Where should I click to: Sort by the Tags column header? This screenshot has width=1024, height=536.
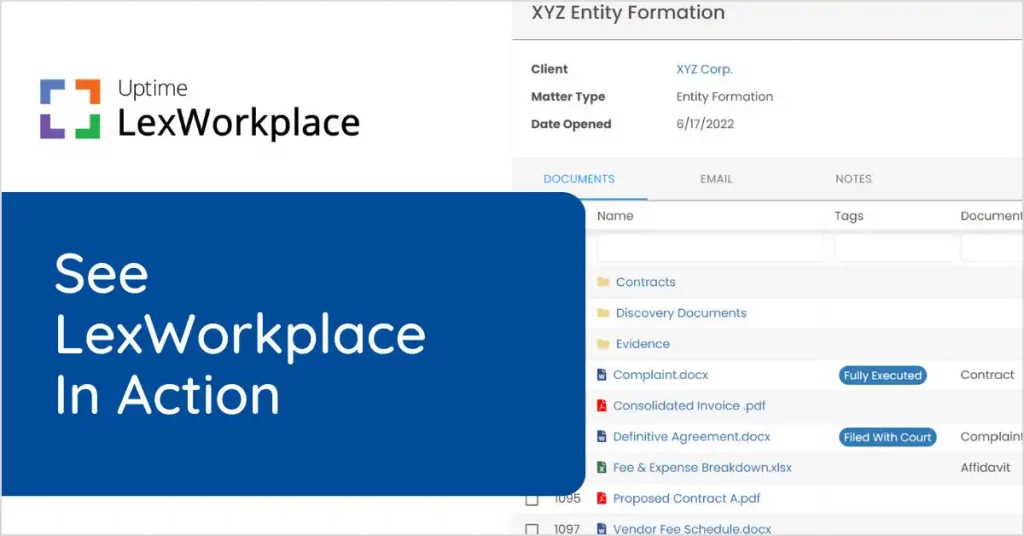tap(848, 216)
